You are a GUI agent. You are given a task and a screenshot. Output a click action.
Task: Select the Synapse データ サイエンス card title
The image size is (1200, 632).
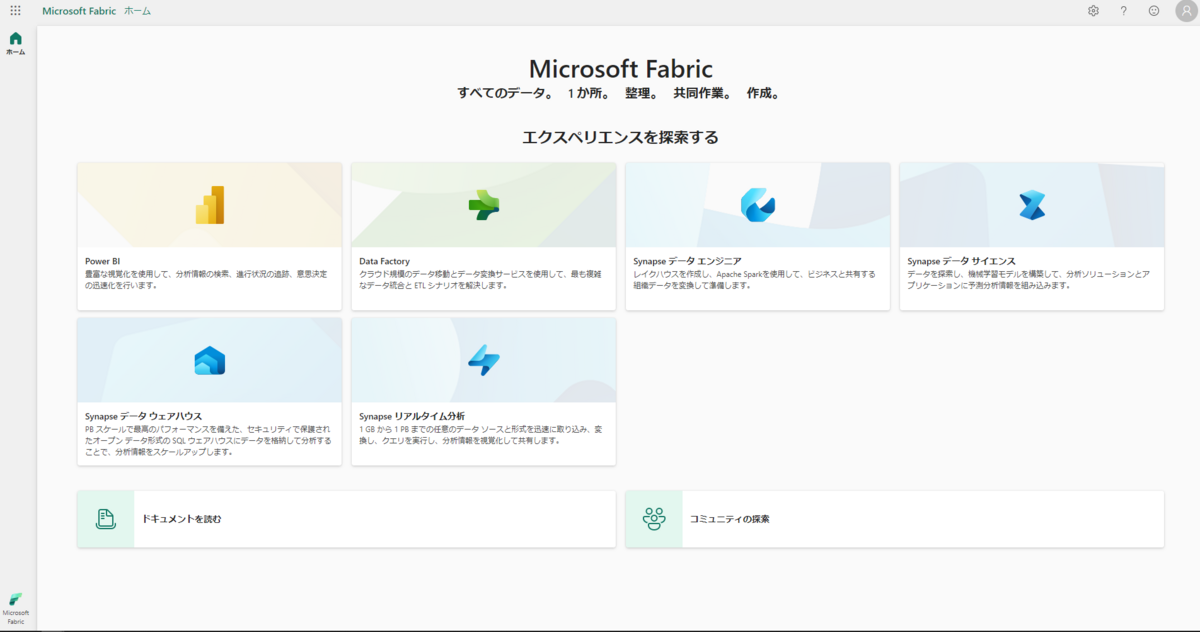tap(961, 261)
